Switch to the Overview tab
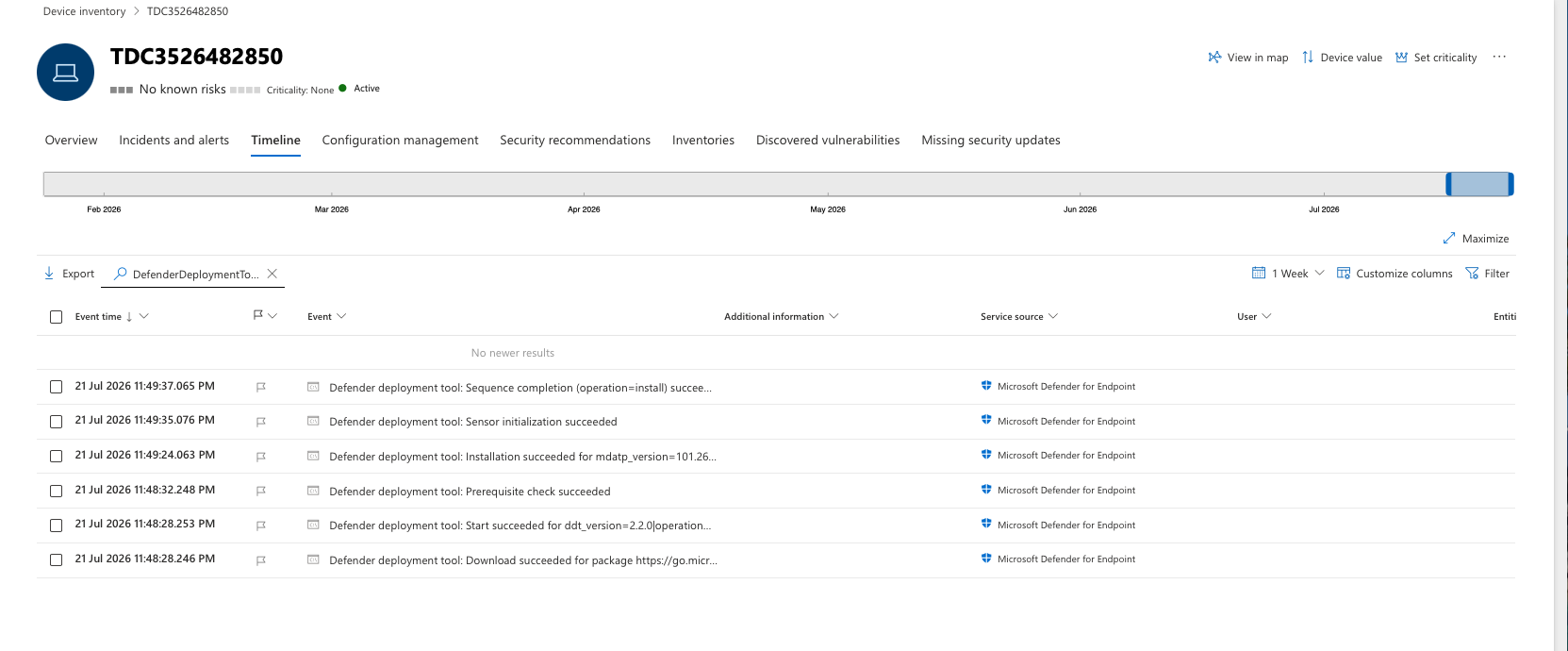Screen dimensions: 1568x651 coord(71,140)
